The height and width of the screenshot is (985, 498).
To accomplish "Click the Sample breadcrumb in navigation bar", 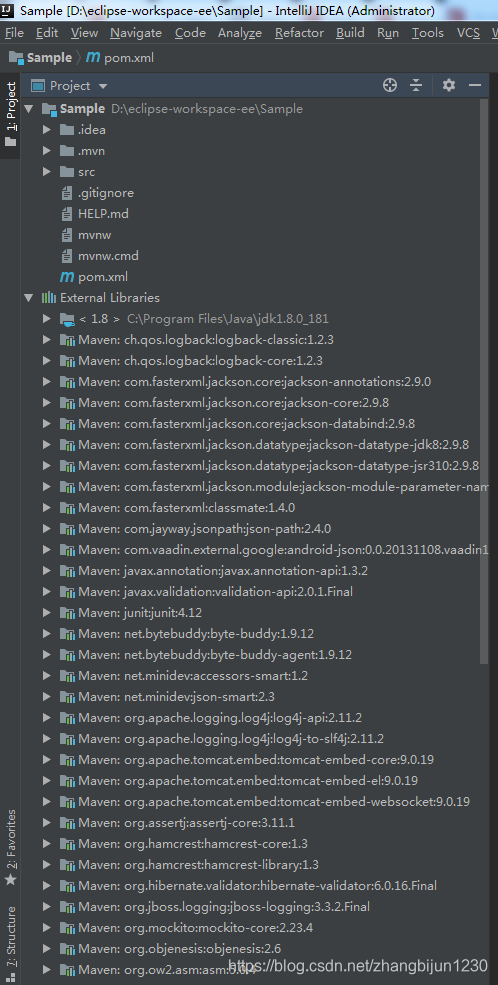I will pyautogui.click(x=49, y=58).
